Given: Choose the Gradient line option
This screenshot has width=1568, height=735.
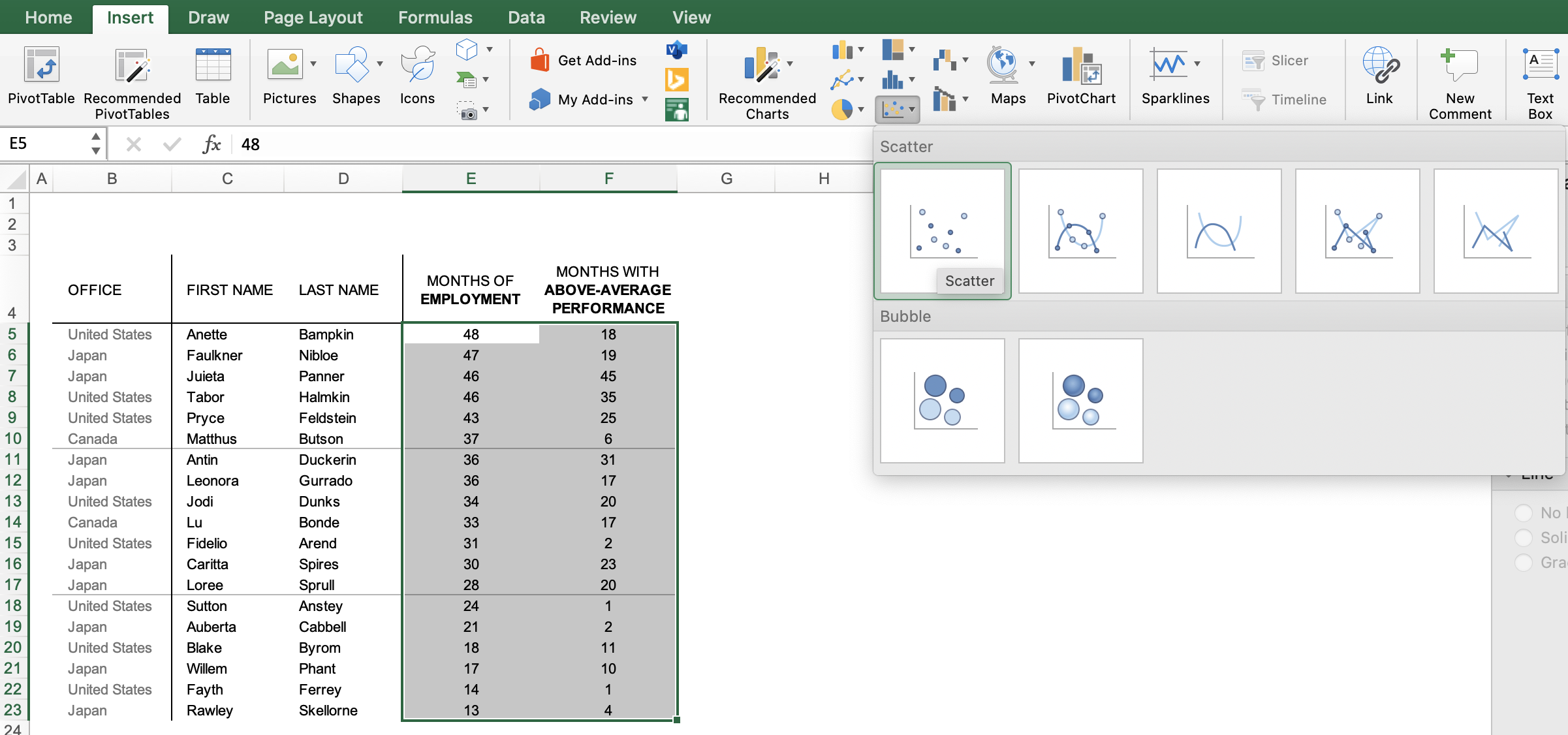Looking at the screenshot, I should [x=1525, y=562].
